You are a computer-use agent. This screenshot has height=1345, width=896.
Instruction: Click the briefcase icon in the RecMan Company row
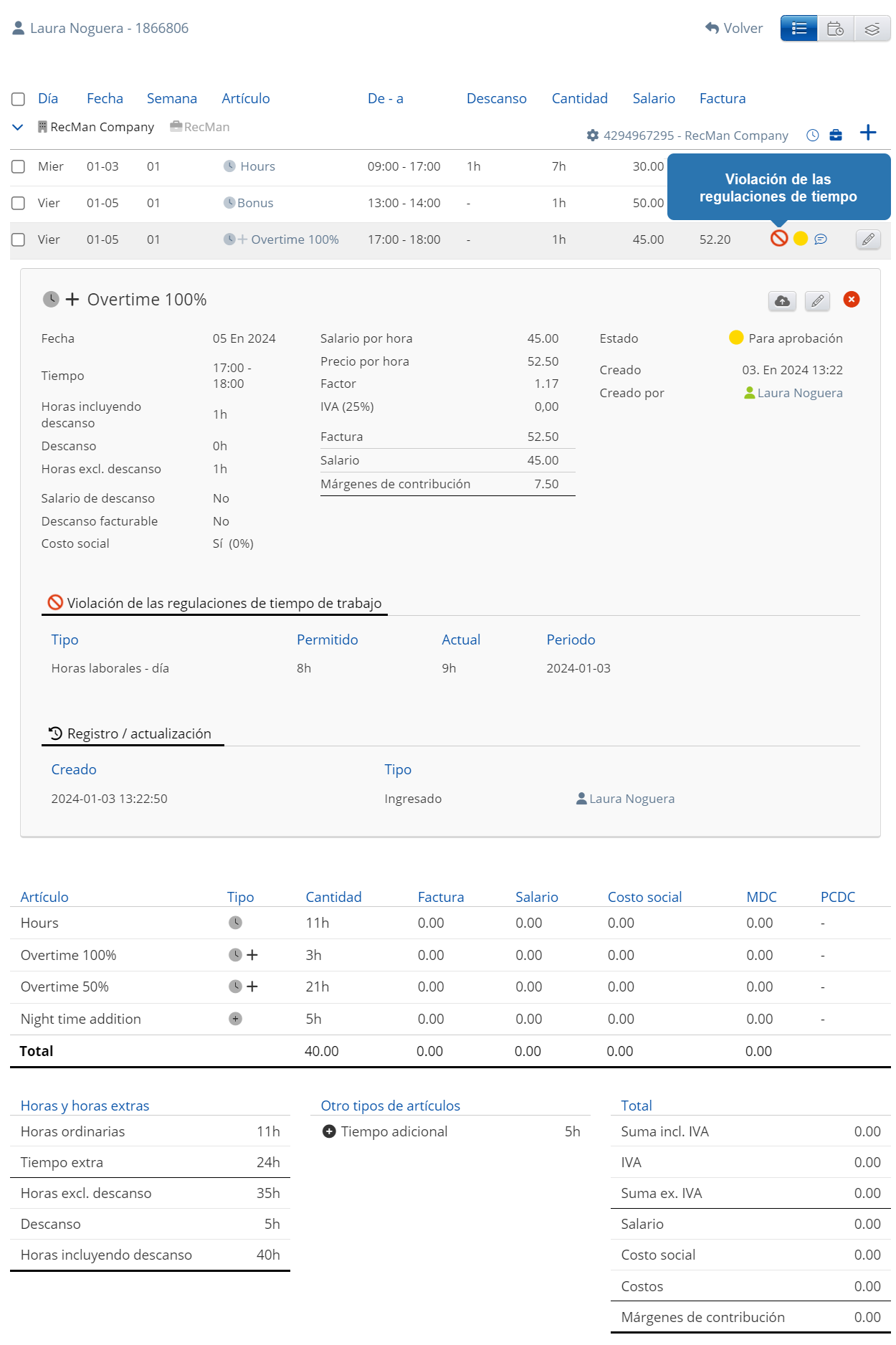click(x=835, y=136)
